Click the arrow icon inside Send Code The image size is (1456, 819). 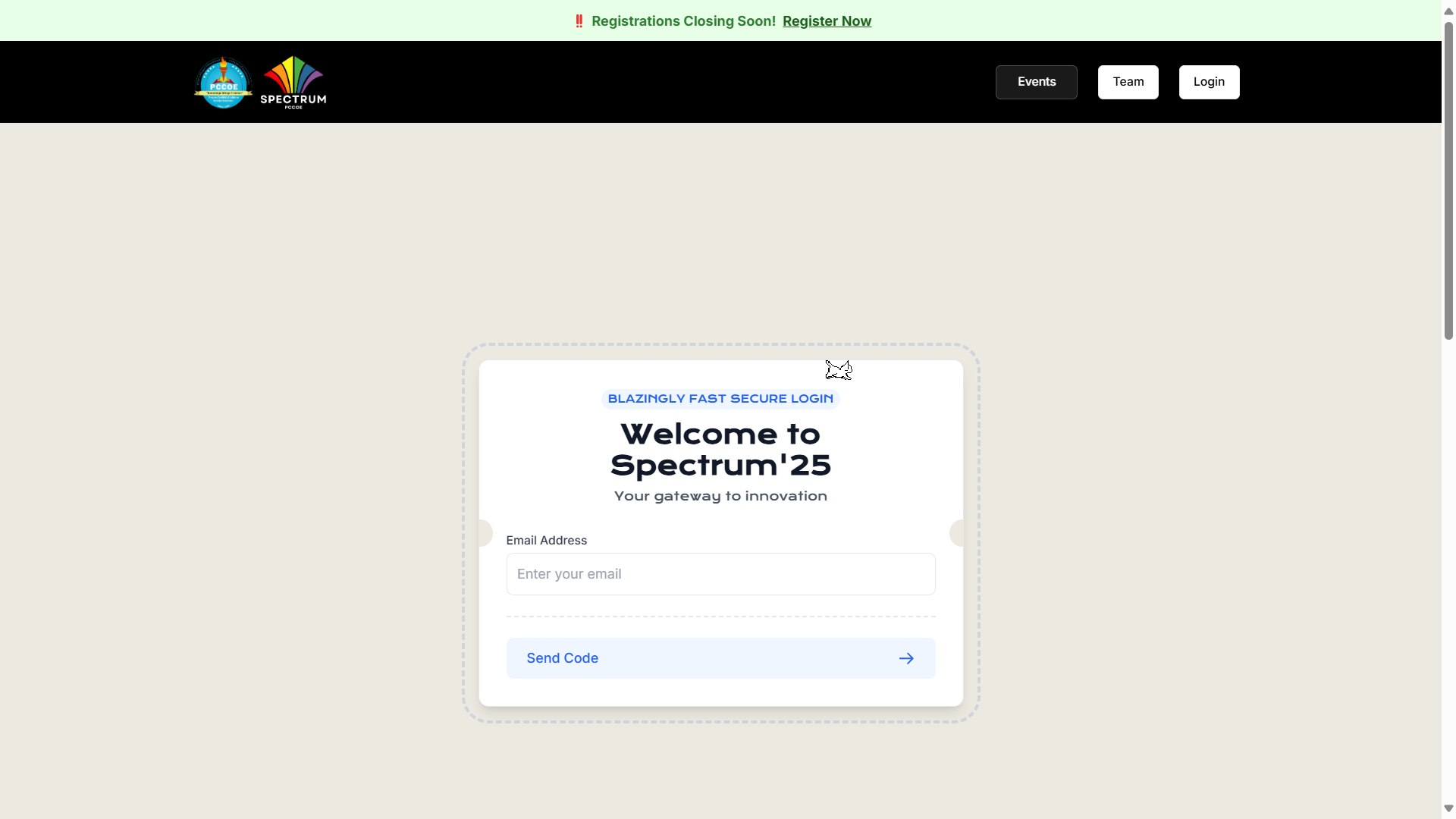point(906,658)
